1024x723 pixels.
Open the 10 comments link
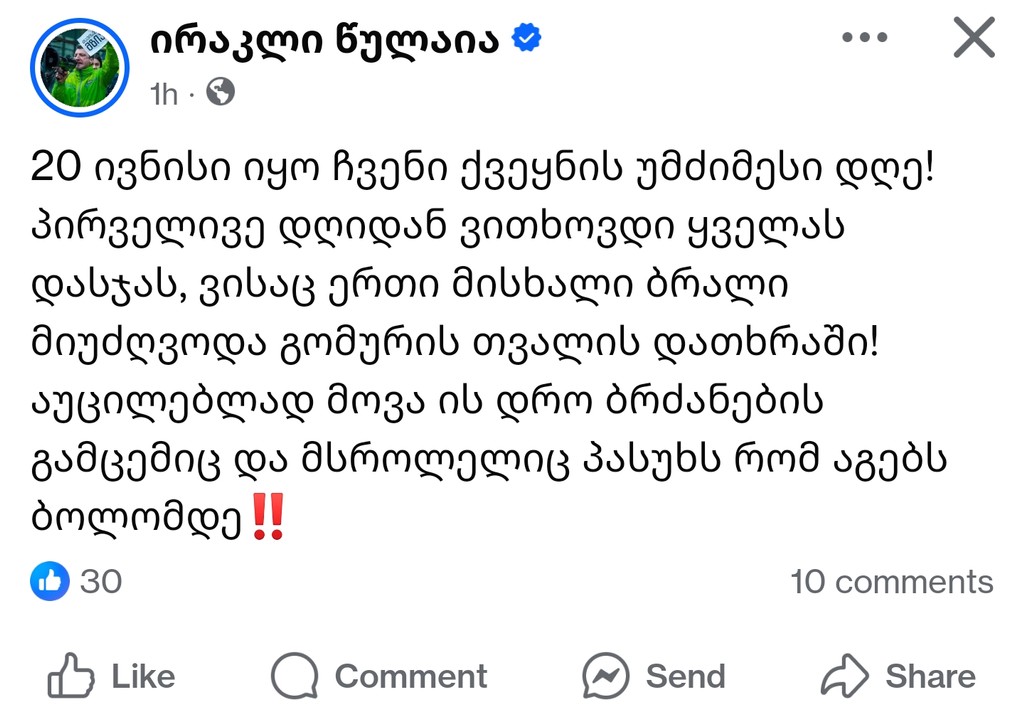coord(891,581)
